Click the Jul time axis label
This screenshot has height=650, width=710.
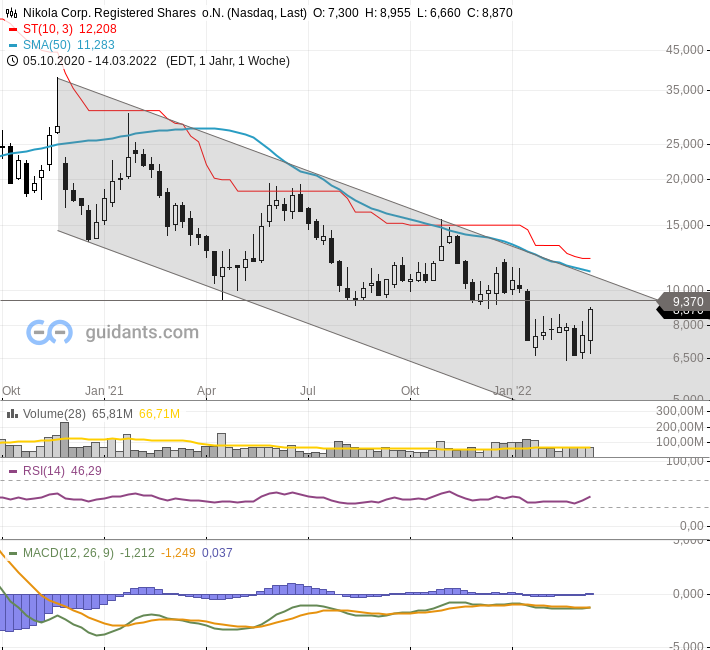tap(308, 391)
